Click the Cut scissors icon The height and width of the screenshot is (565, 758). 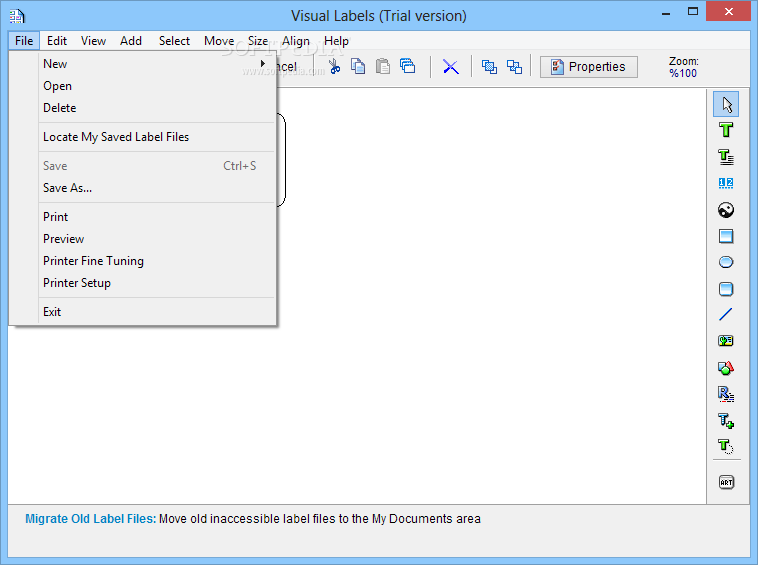[x=335, y=66]
